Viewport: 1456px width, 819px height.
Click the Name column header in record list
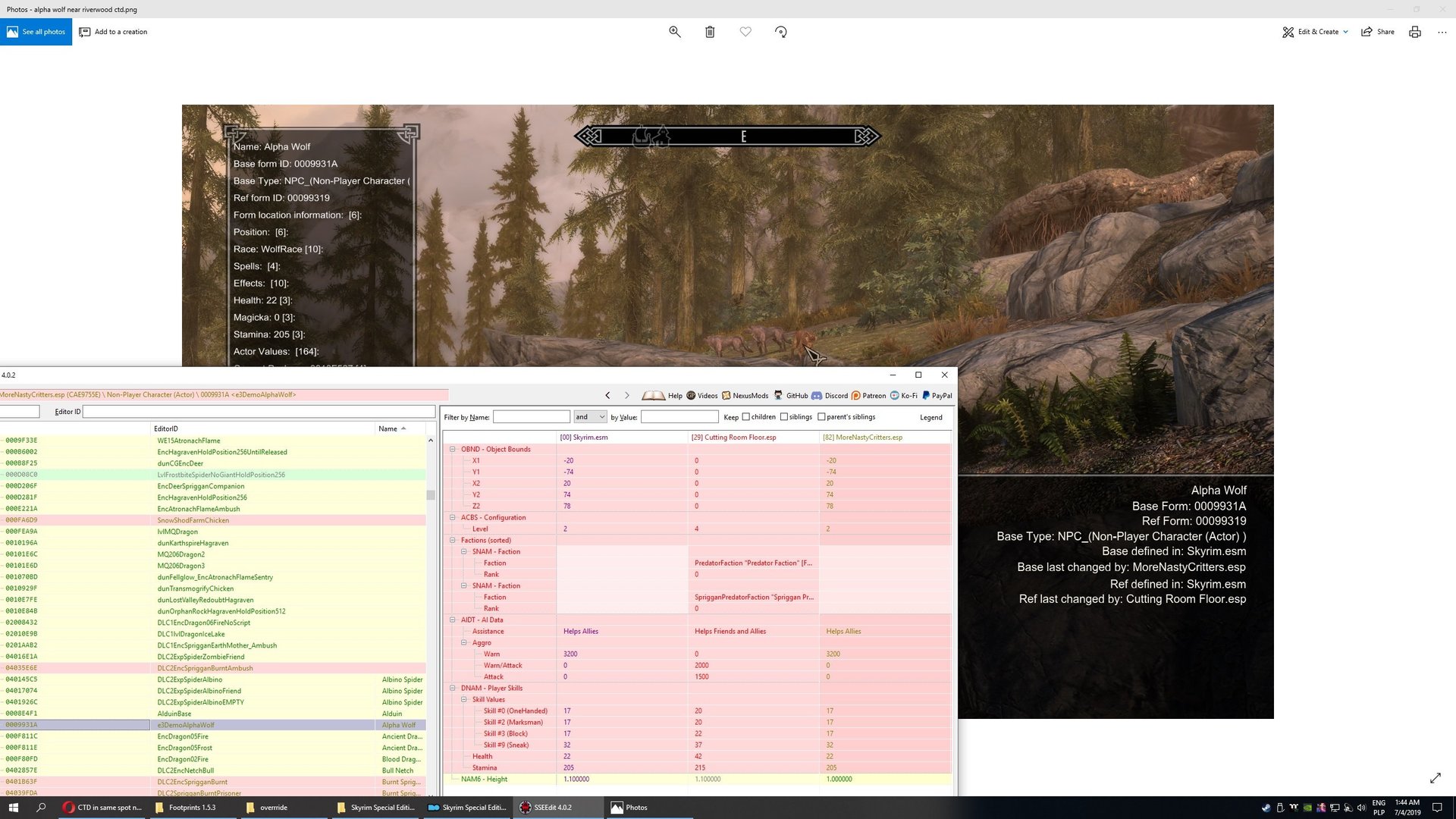tap(400, 428)
